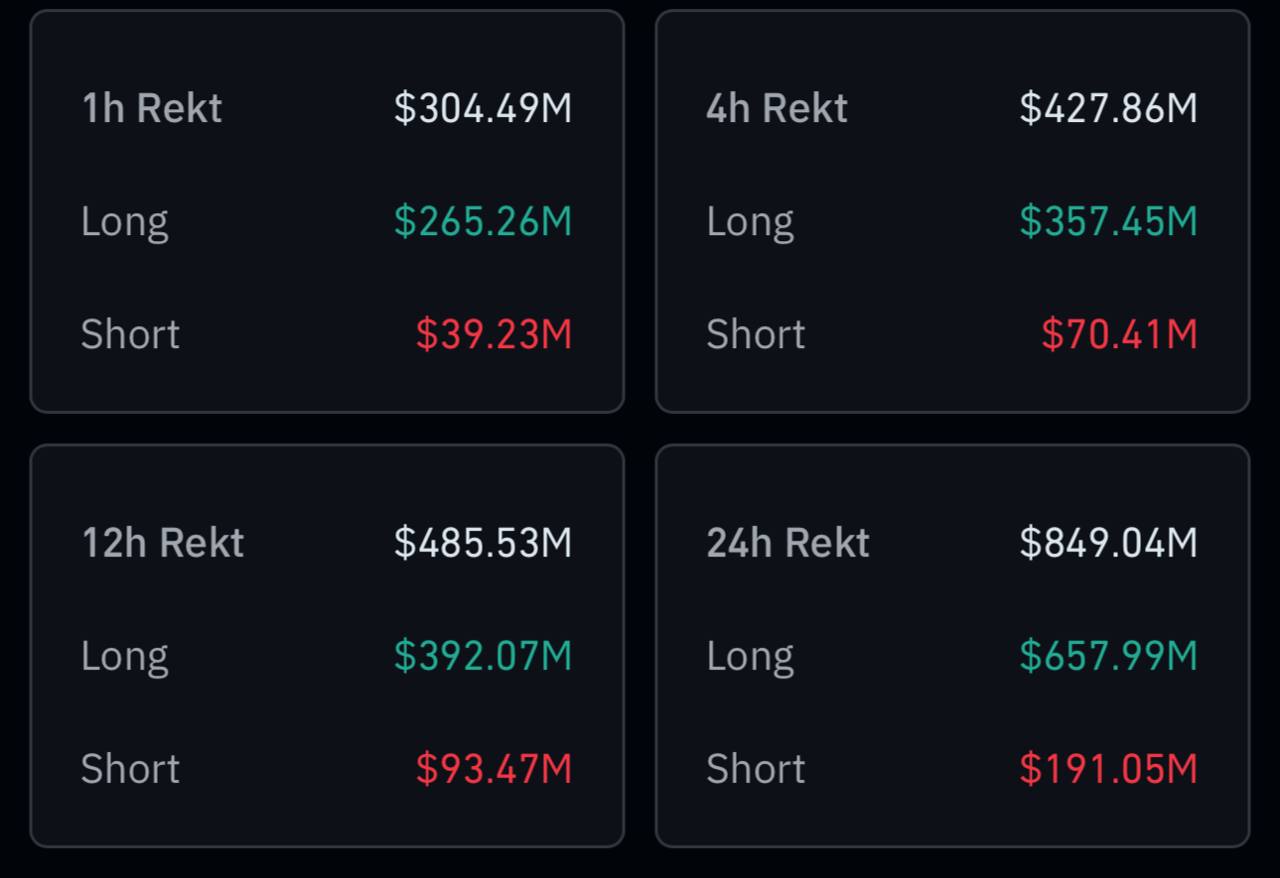Viewport: 1280px width, 878px height.
Task: Tap the Short label in 4h card
Action: click(756, 334)
